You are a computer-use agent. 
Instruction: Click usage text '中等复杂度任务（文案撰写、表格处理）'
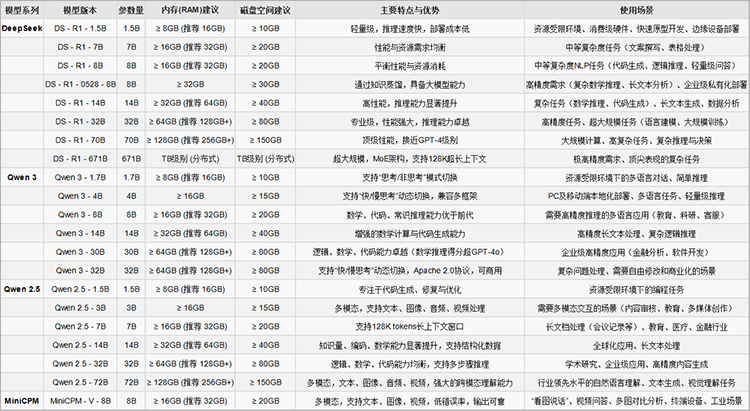637,48
